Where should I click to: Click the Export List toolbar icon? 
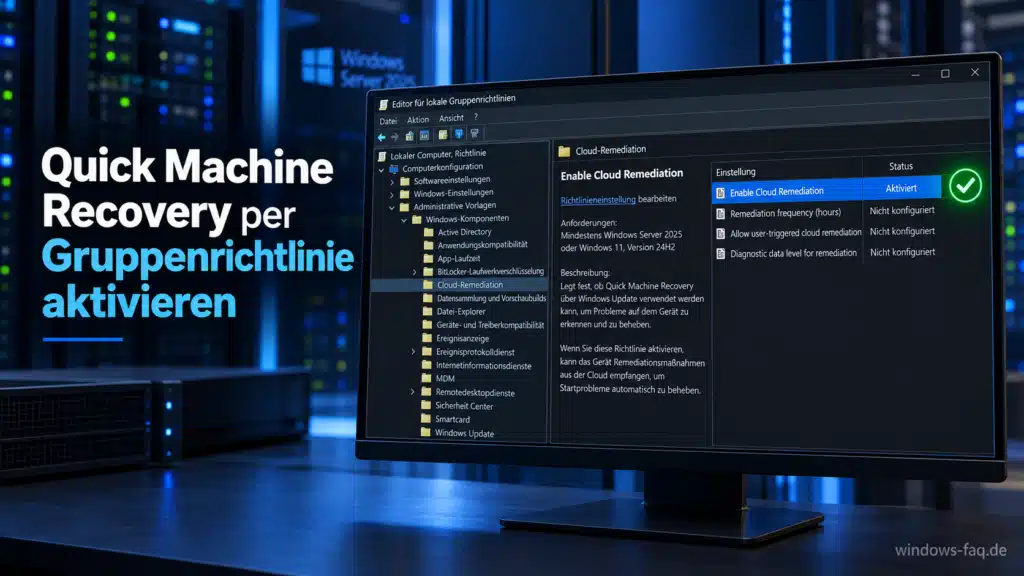pos(443,135)
